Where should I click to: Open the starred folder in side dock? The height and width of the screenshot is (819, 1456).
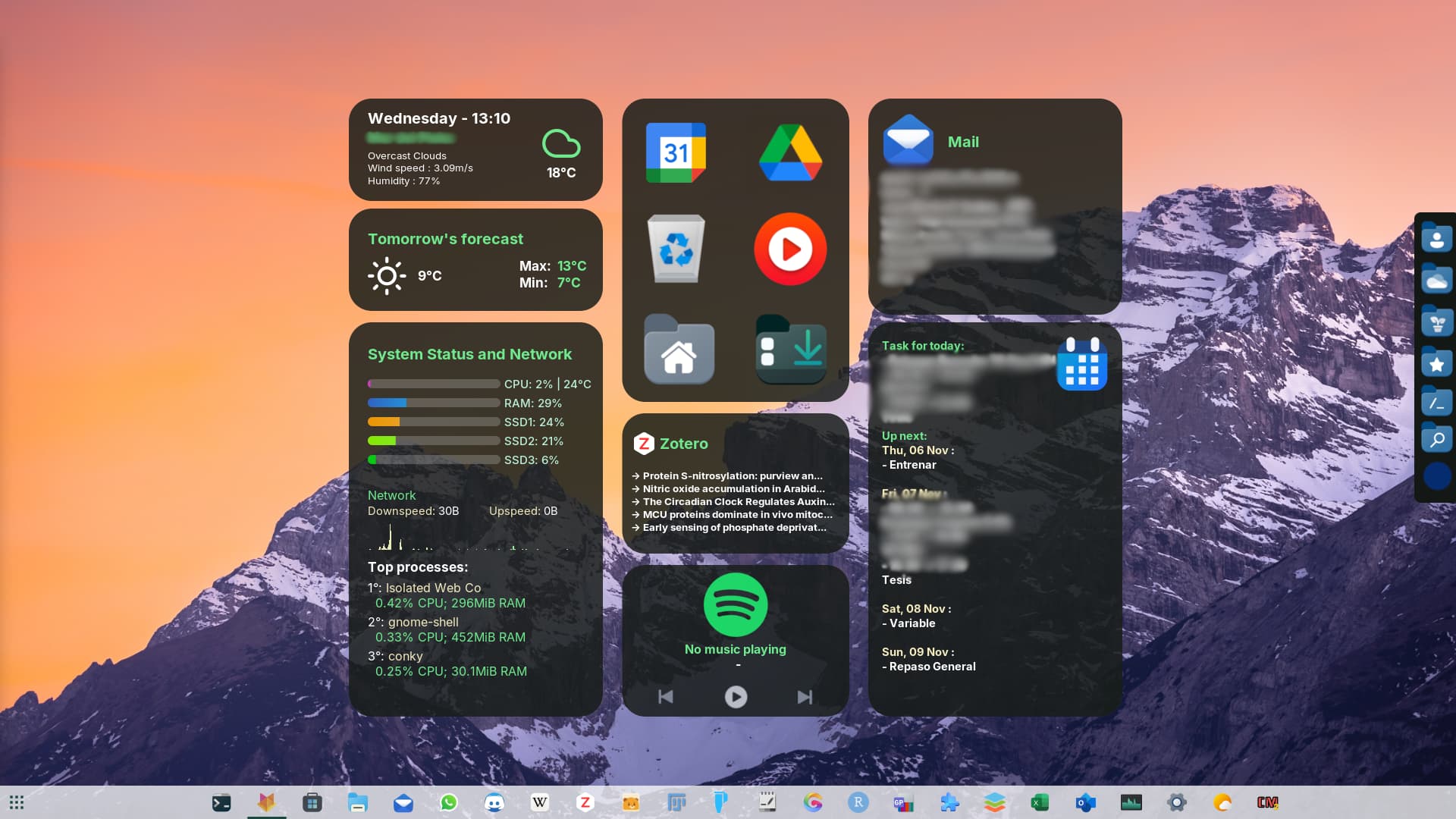tap(1436, 363)
